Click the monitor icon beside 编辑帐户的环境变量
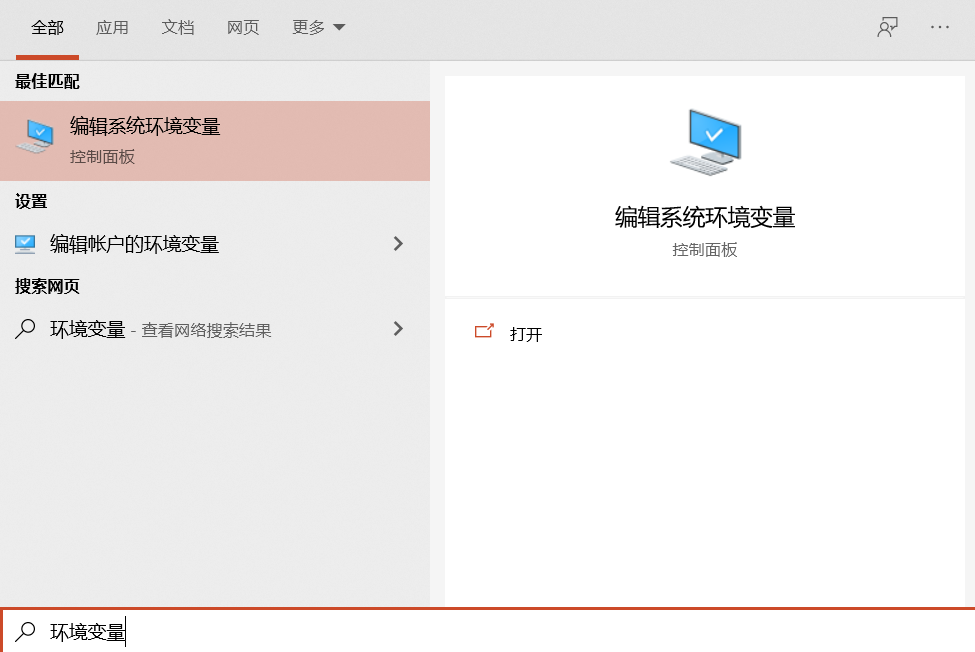The width and height of the screenshot is (975, 652). pos(25,244)
